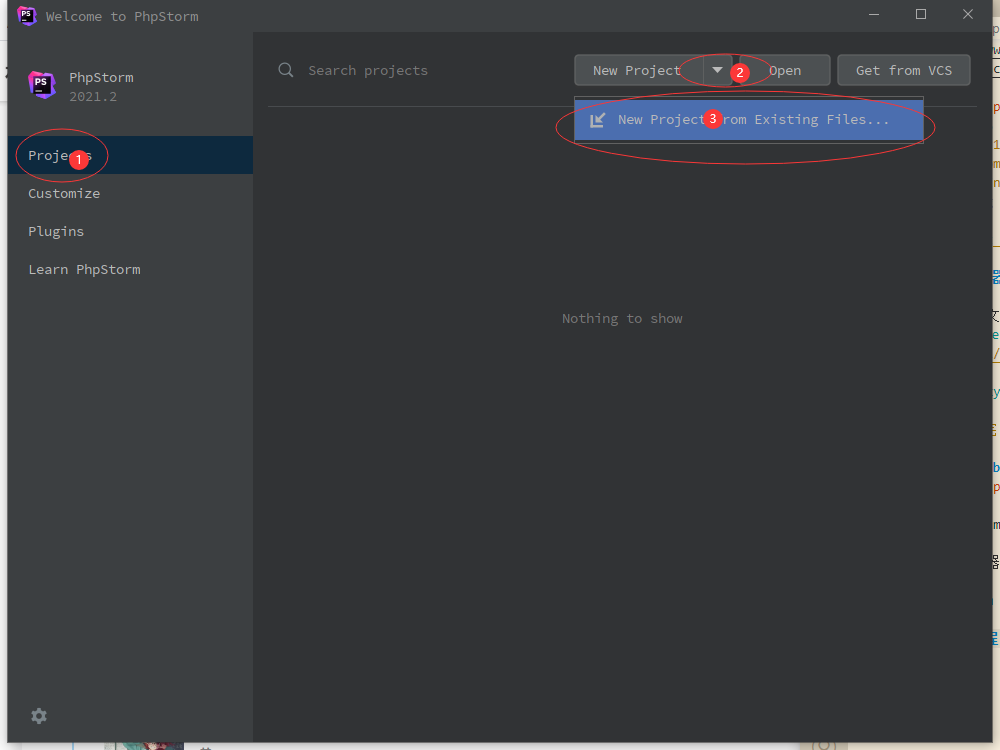
Task: Go to the Learn PhpStorm tab
Action: (x=84, y=269)
